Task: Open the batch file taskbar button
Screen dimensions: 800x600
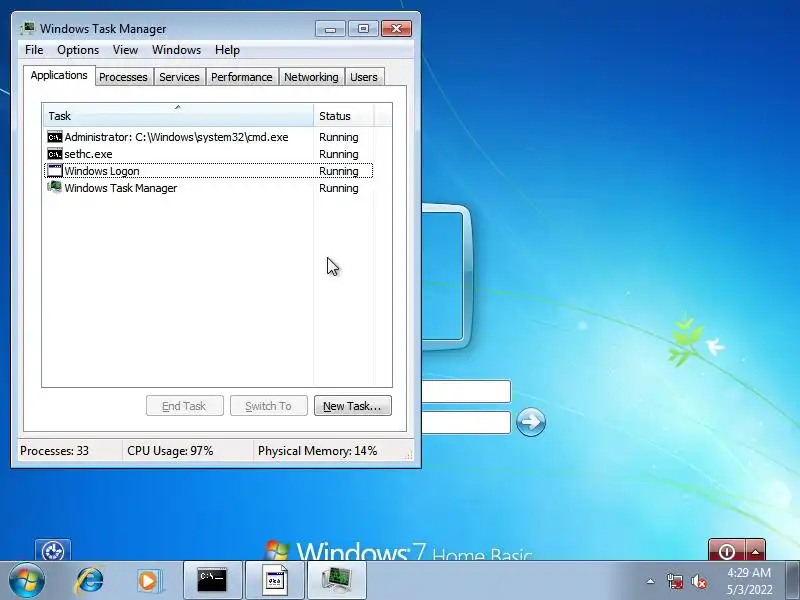Action: coord(275,581)
